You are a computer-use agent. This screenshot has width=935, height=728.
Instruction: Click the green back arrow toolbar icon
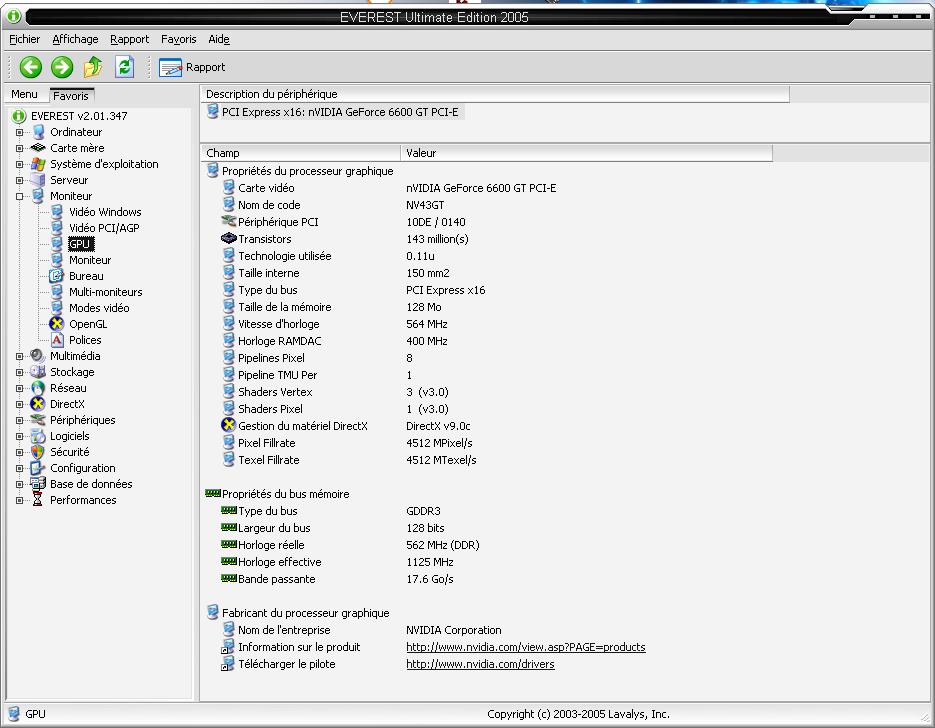pos(31,67)
